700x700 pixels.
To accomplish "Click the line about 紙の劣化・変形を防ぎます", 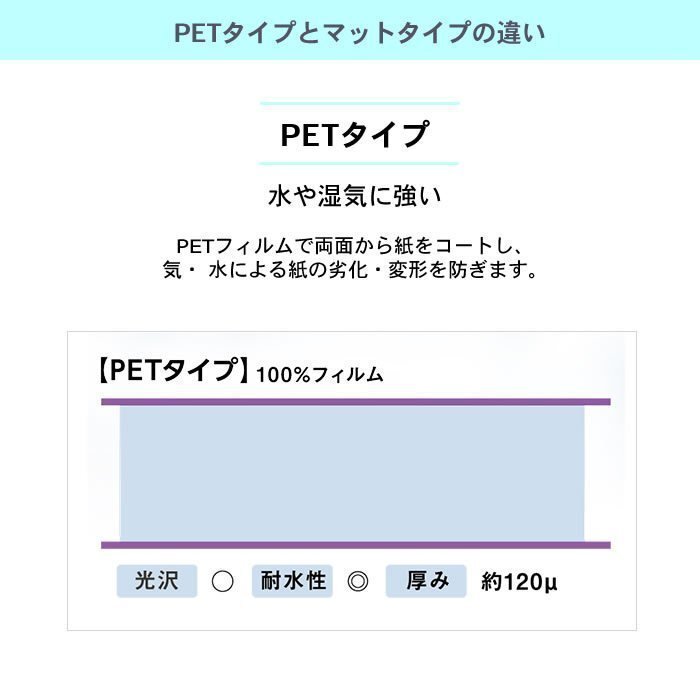I will tap(350, 270).
